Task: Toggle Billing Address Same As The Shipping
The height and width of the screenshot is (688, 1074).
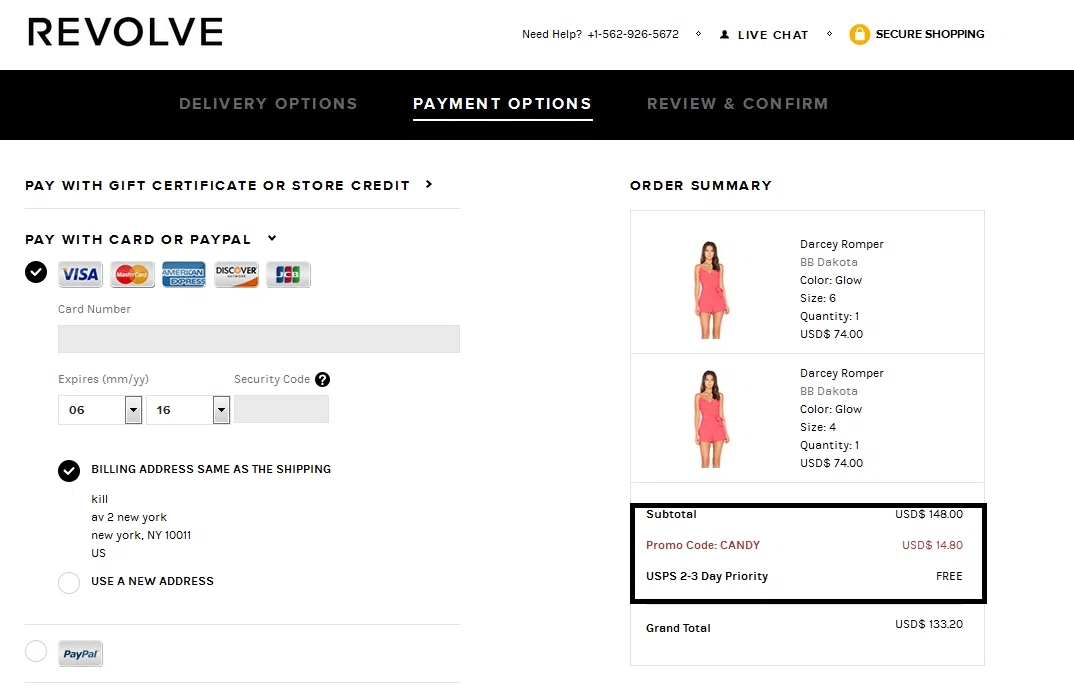Action: coord(69,471)
